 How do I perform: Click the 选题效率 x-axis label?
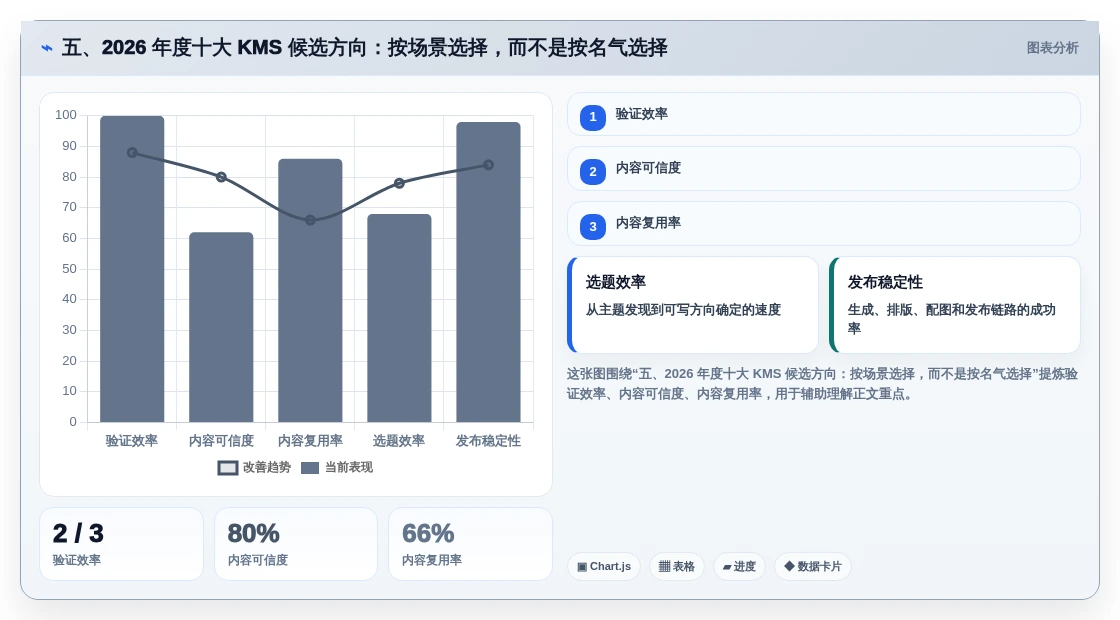point(399,441)
